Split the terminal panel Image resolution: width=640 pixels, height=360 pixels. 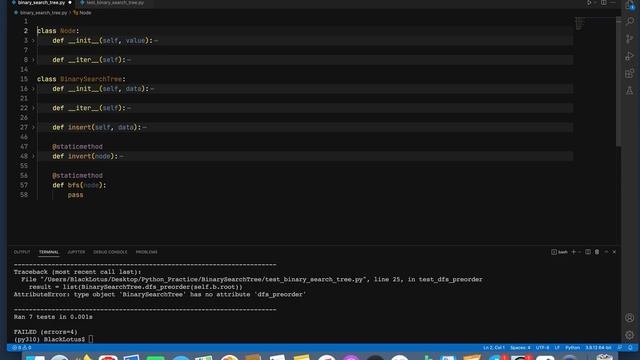point(588,252)
